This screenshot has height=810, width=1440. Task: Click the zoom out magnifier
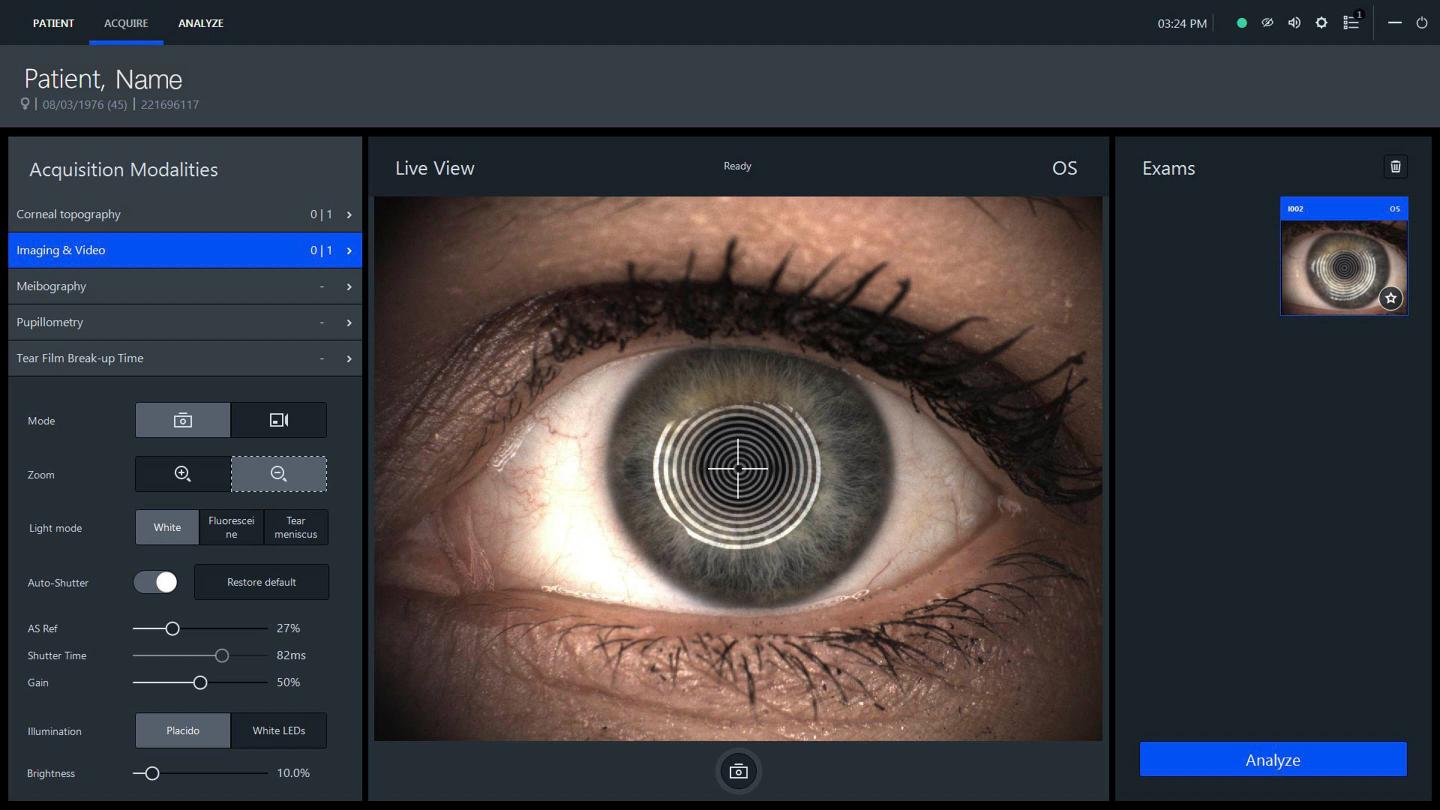click(279, 474)
